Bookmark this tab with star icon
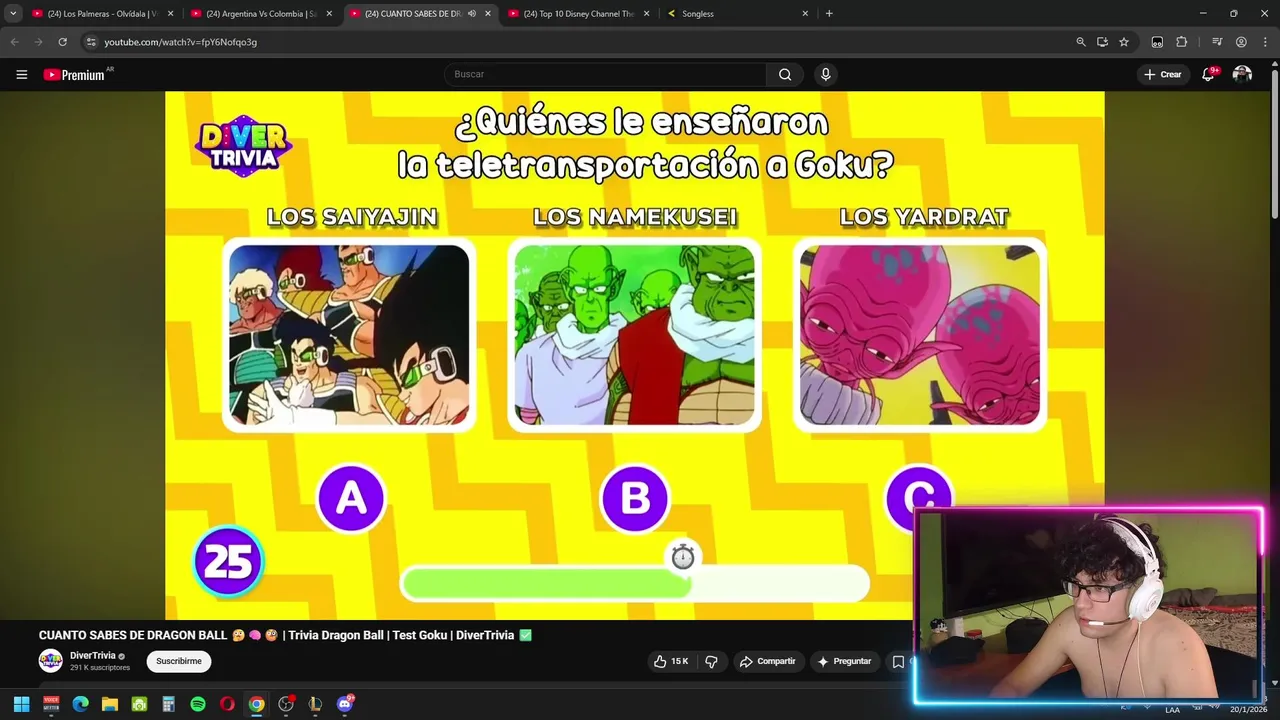Image resolution: width=1280 pixels, height=720 pixels. tap(1124, 42)
